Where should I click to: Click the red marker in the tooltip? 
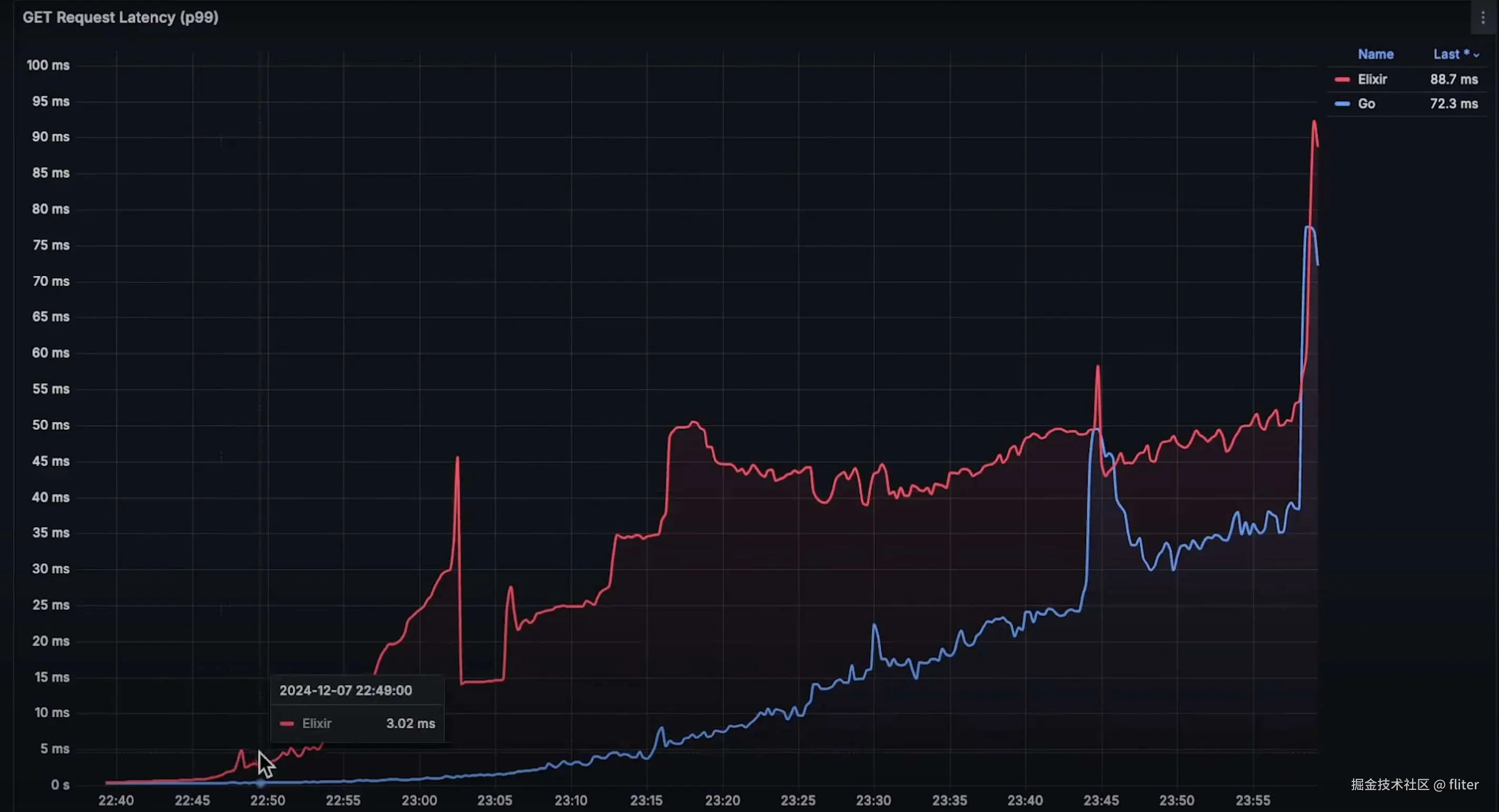tap(287, 724)
